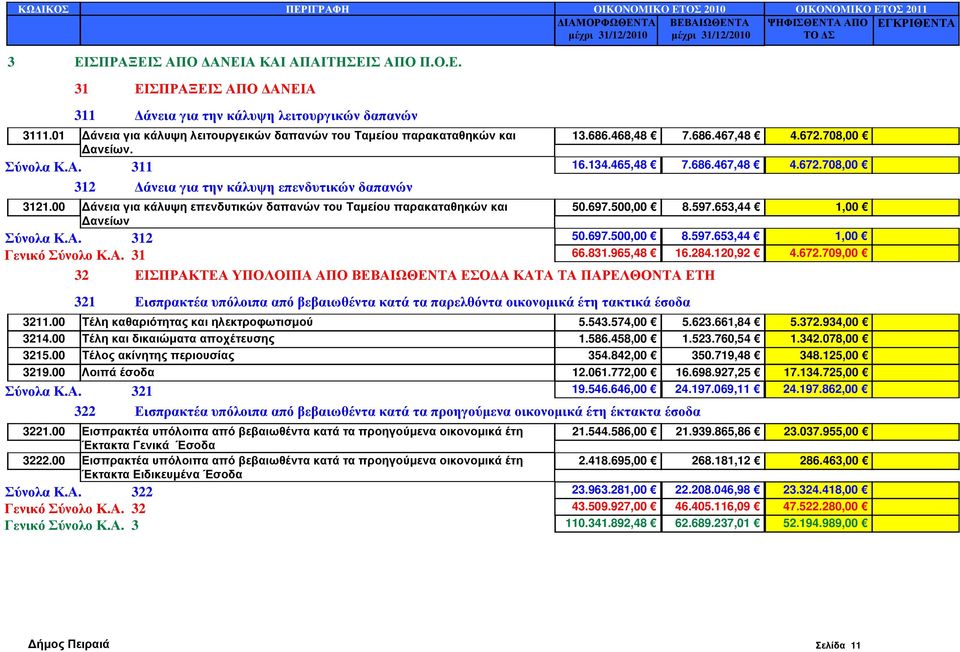The height and width of the screenshot is (652, 960).
Task: Click value 16.698.927,25 € in row 3219.00
Action: click(x=713, y=372)
